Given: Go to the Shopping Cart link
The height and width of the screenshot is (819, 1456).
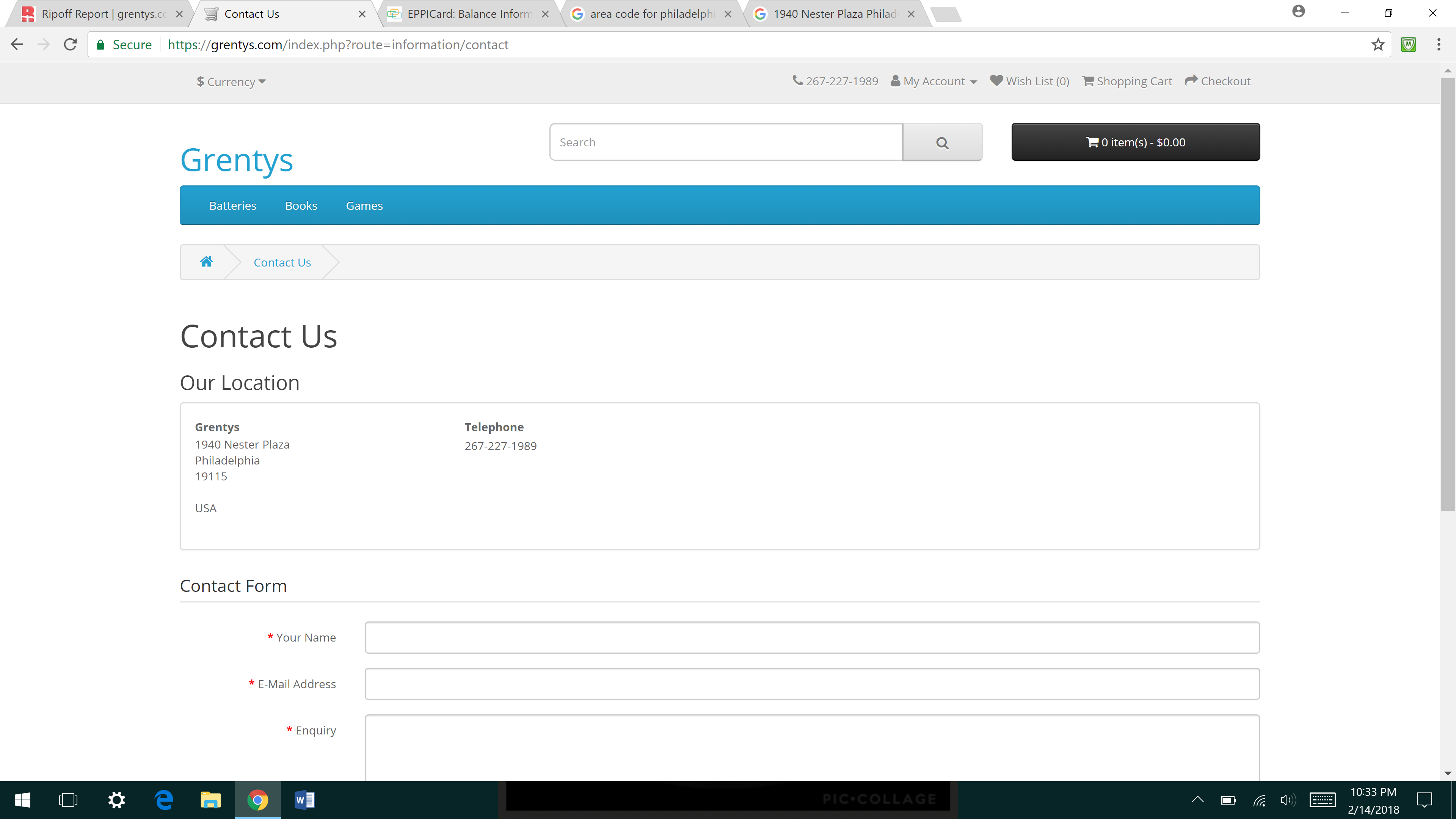Looking at the screenshot, I should (1127, 82).
